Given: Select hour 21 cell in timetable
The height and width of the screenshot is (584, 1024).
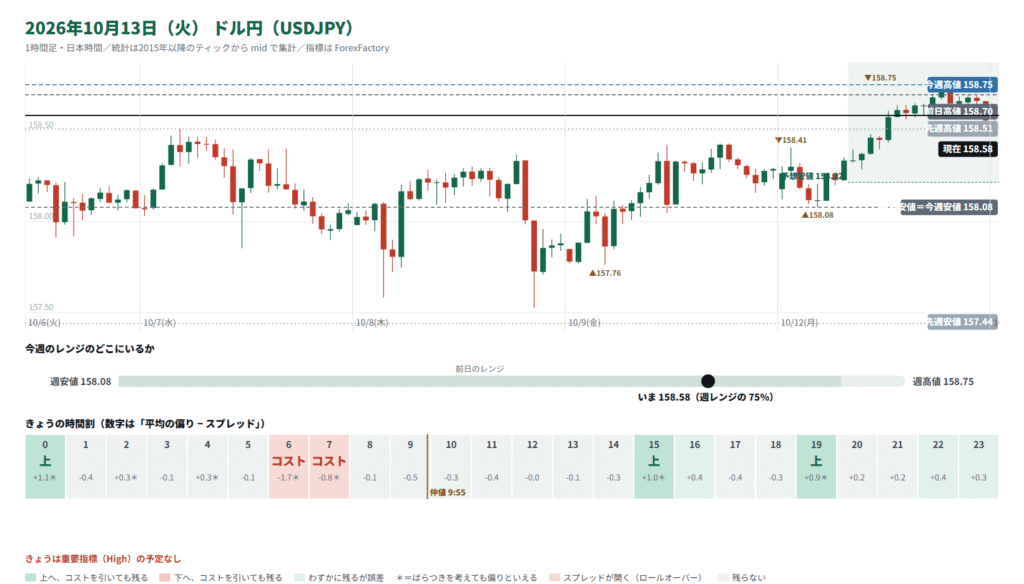Looking at the screenshot, I should 897,466.
